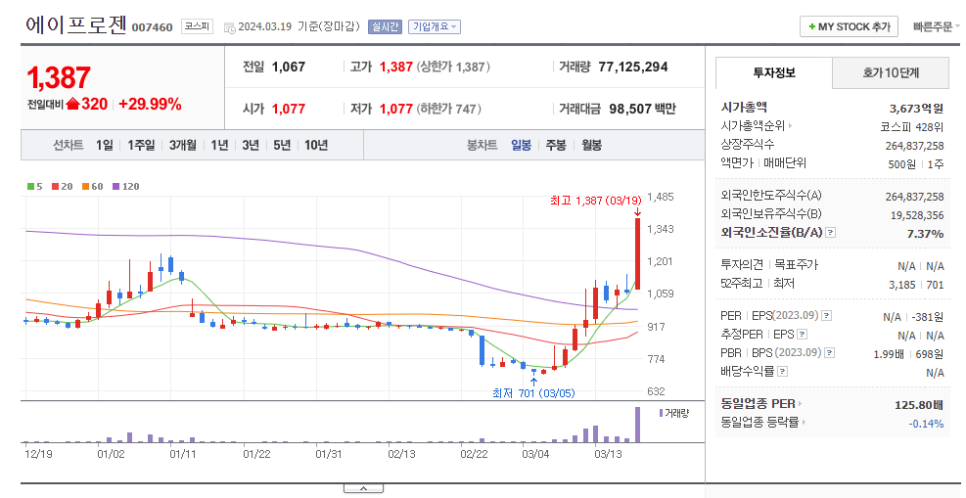Click current price 1,387
Screen dimensions: 966x498
click(x=59, y=78)
